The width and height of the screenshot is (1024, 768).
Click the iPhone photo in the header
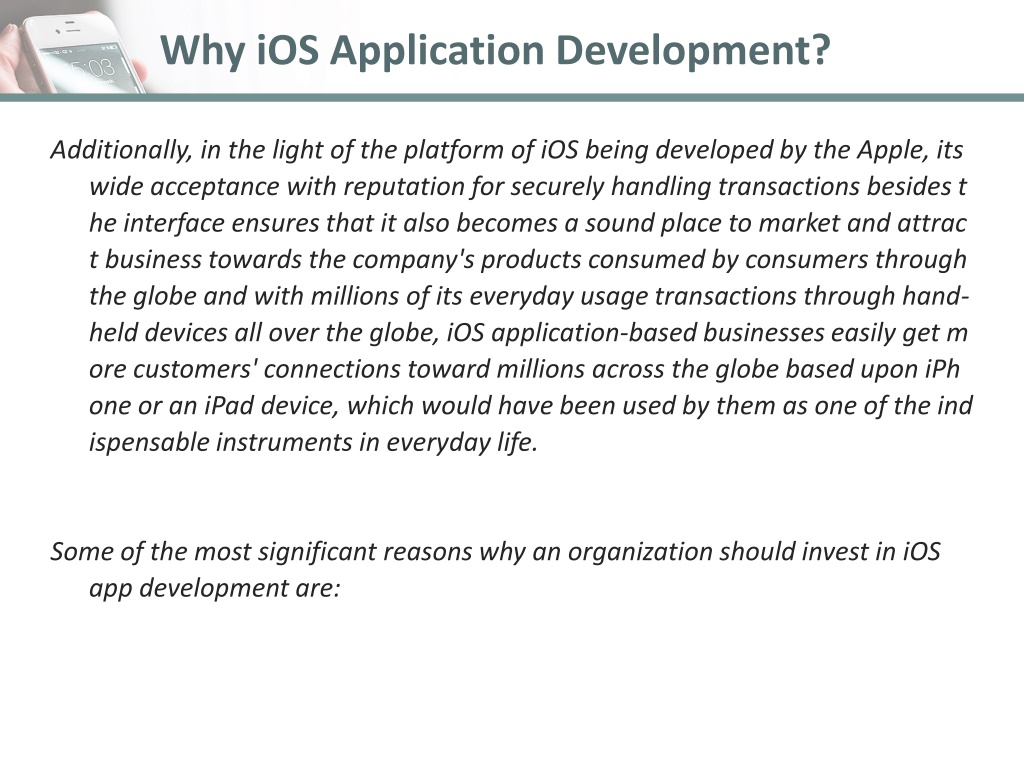[75, 47]
